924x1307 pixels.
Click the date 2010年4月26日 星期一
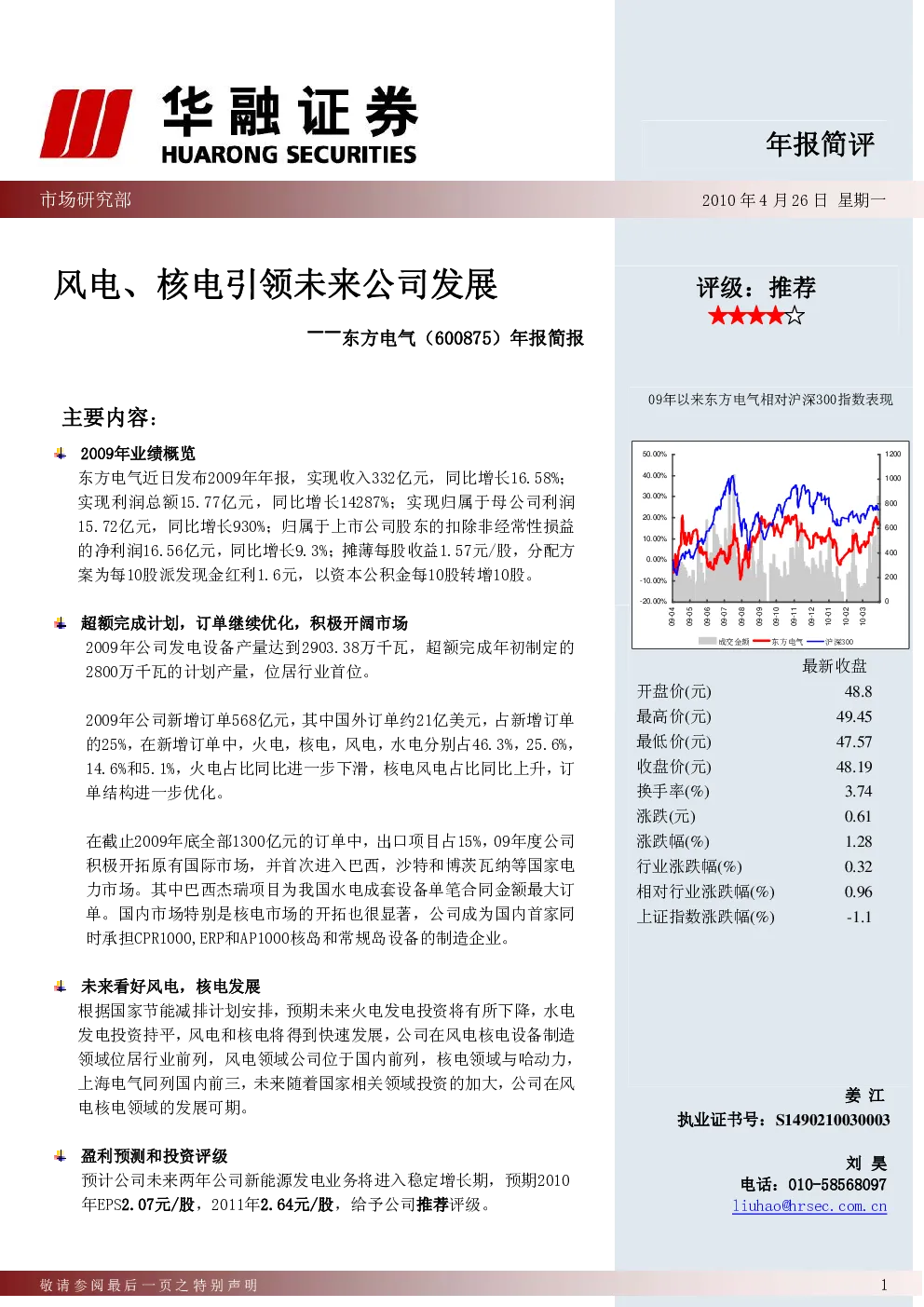coord(794,200)
